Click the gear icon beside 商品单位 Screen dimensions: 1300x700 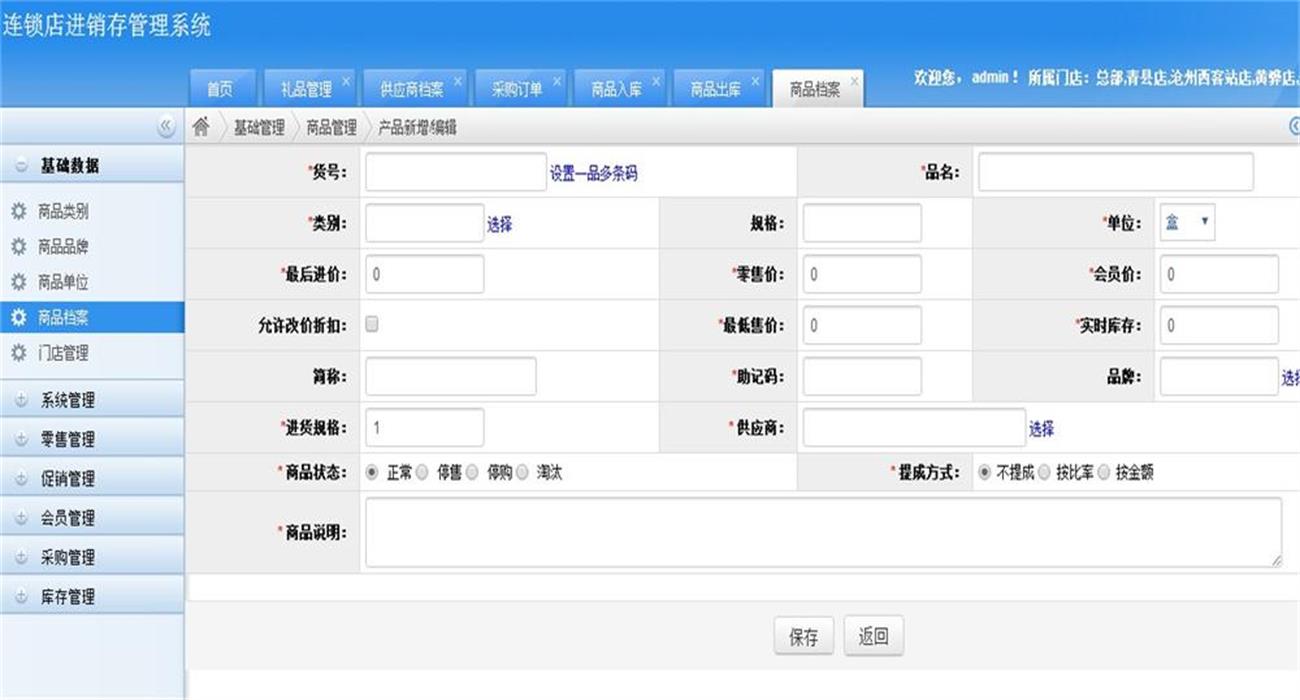click(18, 283)
